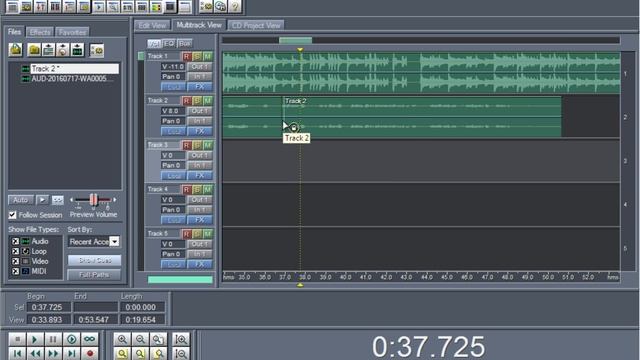
Task: Click the Edit File waveform icon in Files panel
Action: tap(77, 50)
